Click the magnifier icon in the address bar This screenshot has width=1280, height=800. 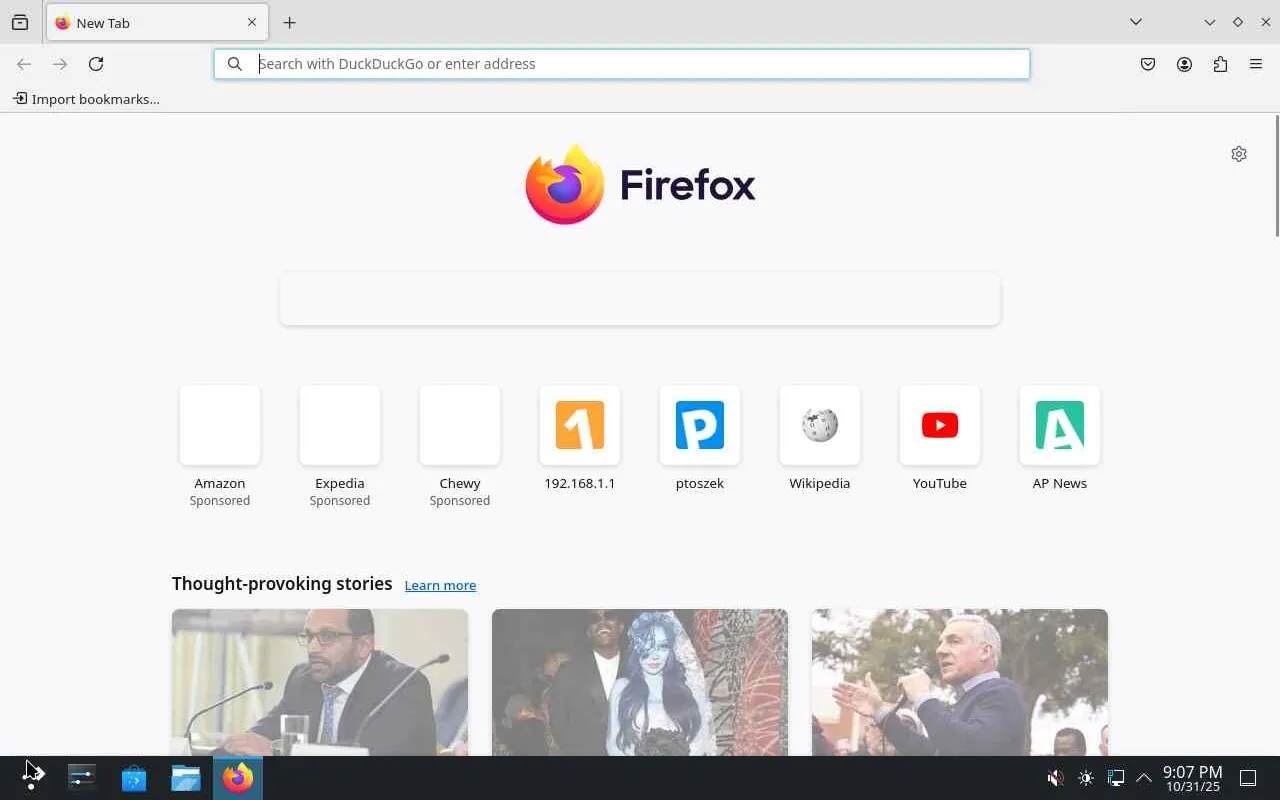pyautogui.click(x=235, y=64)
